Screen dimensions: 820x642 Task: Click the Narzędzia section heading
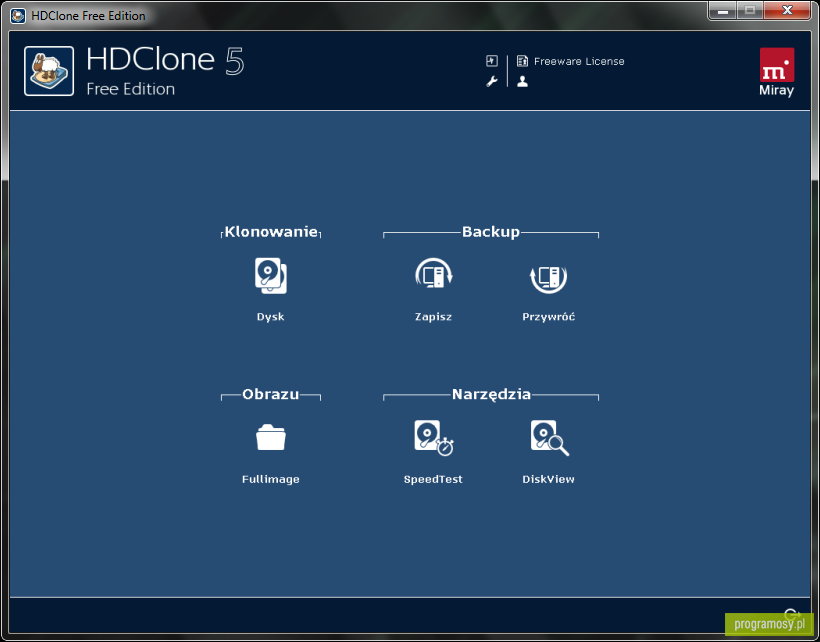coord(491,394)
